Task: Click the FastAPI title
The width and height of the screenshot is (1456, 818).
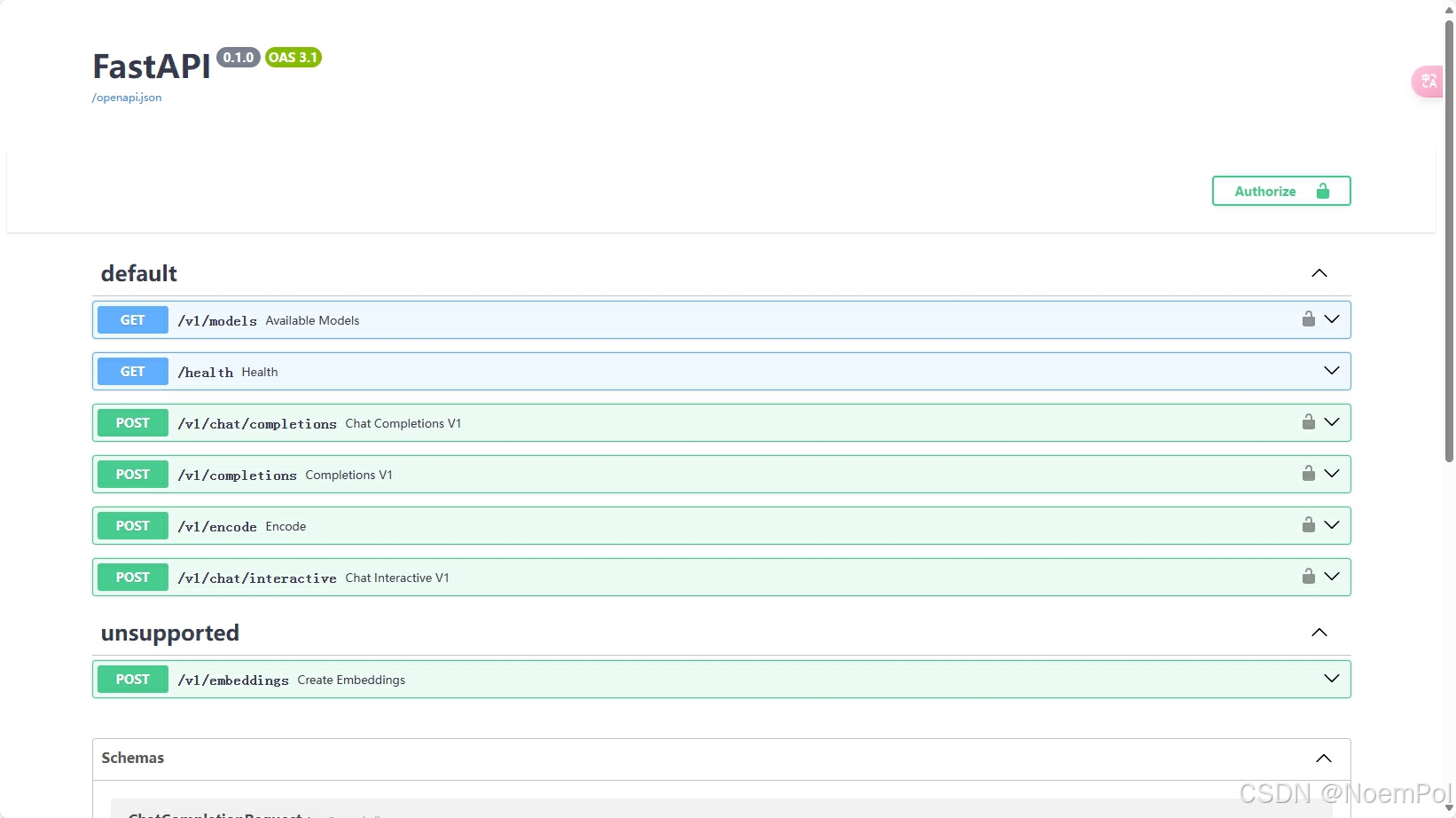Action: click(x=152, y=67)
